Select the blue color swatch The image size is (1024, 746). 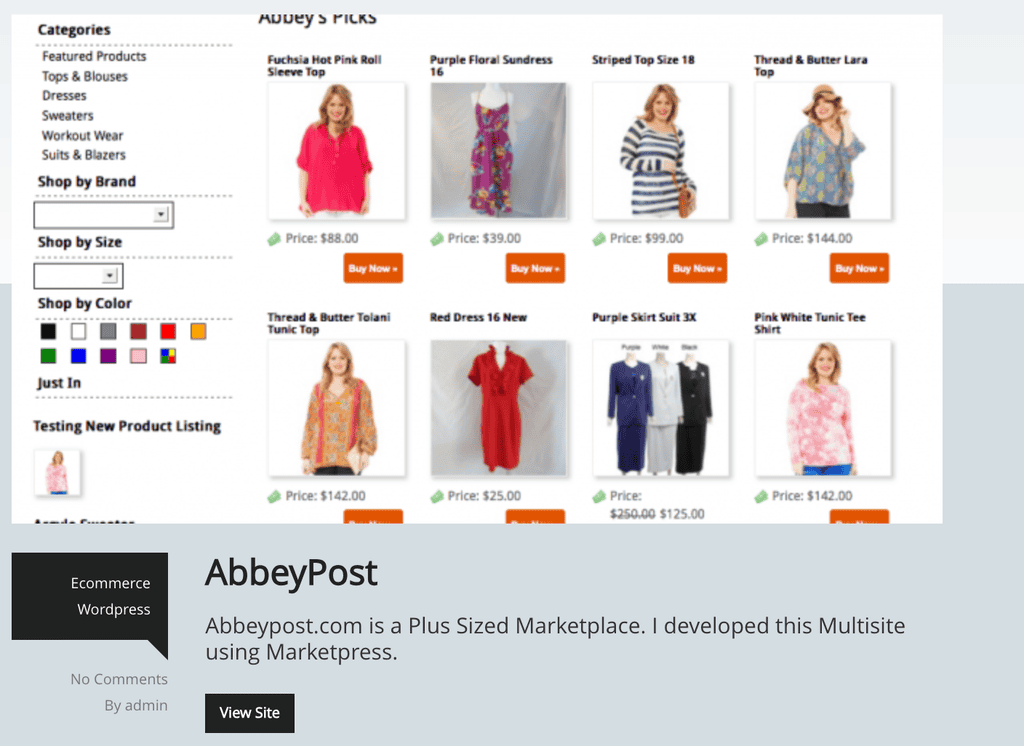[x=78, y=356]
